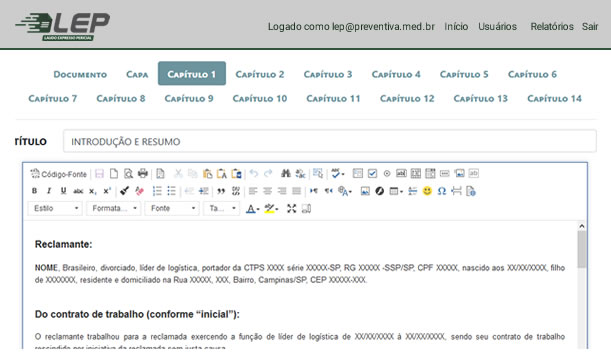
Task: Insert a smiley emoticon
Action: point(427,191)
